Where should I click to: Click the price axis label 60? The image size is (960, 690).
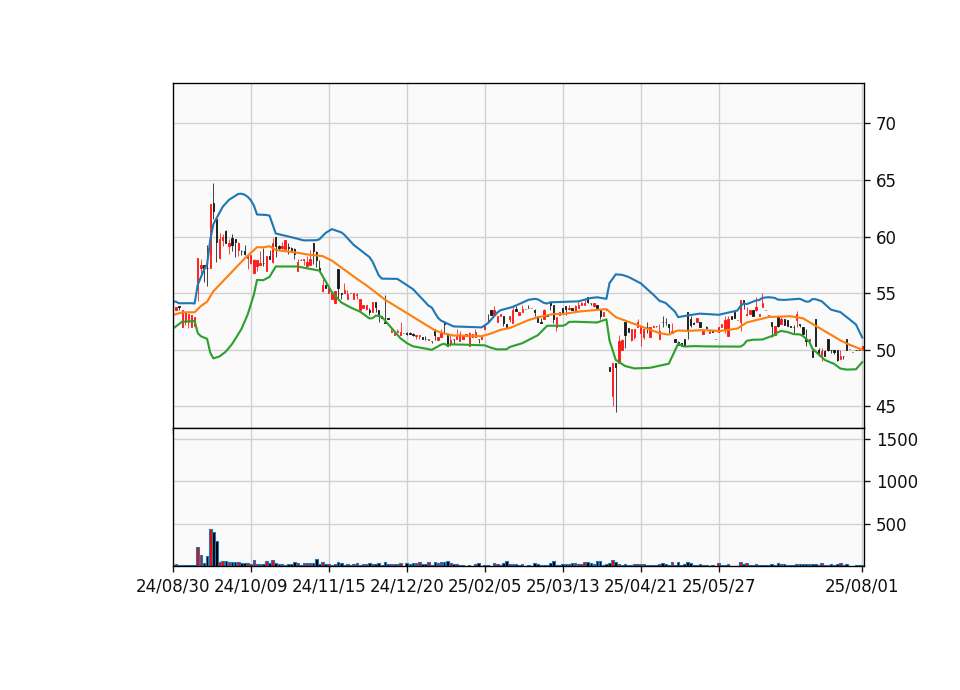886,238
